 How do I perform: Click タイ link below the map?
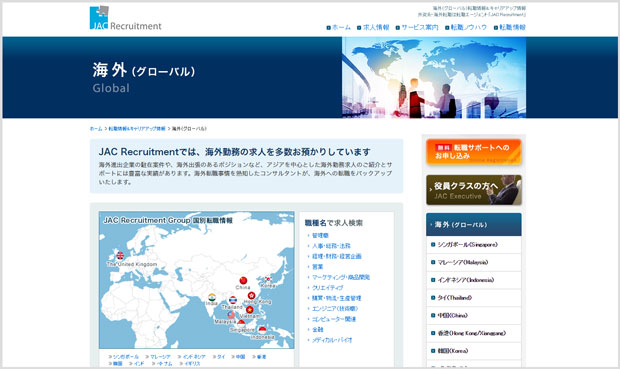(x=221, y=357)
